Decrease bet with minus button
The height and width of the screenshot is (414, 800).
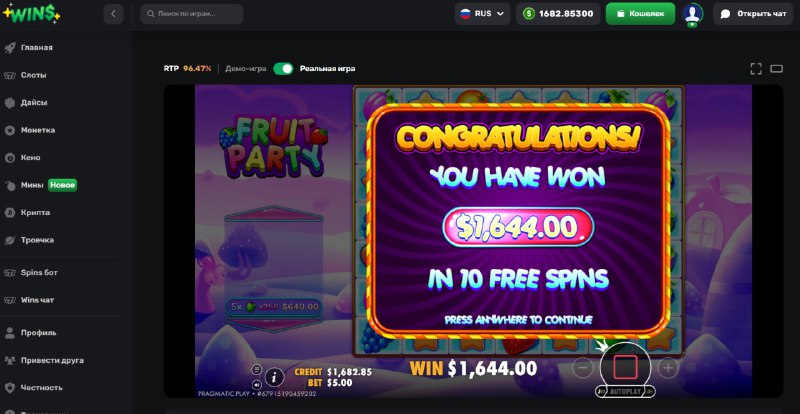583,367
